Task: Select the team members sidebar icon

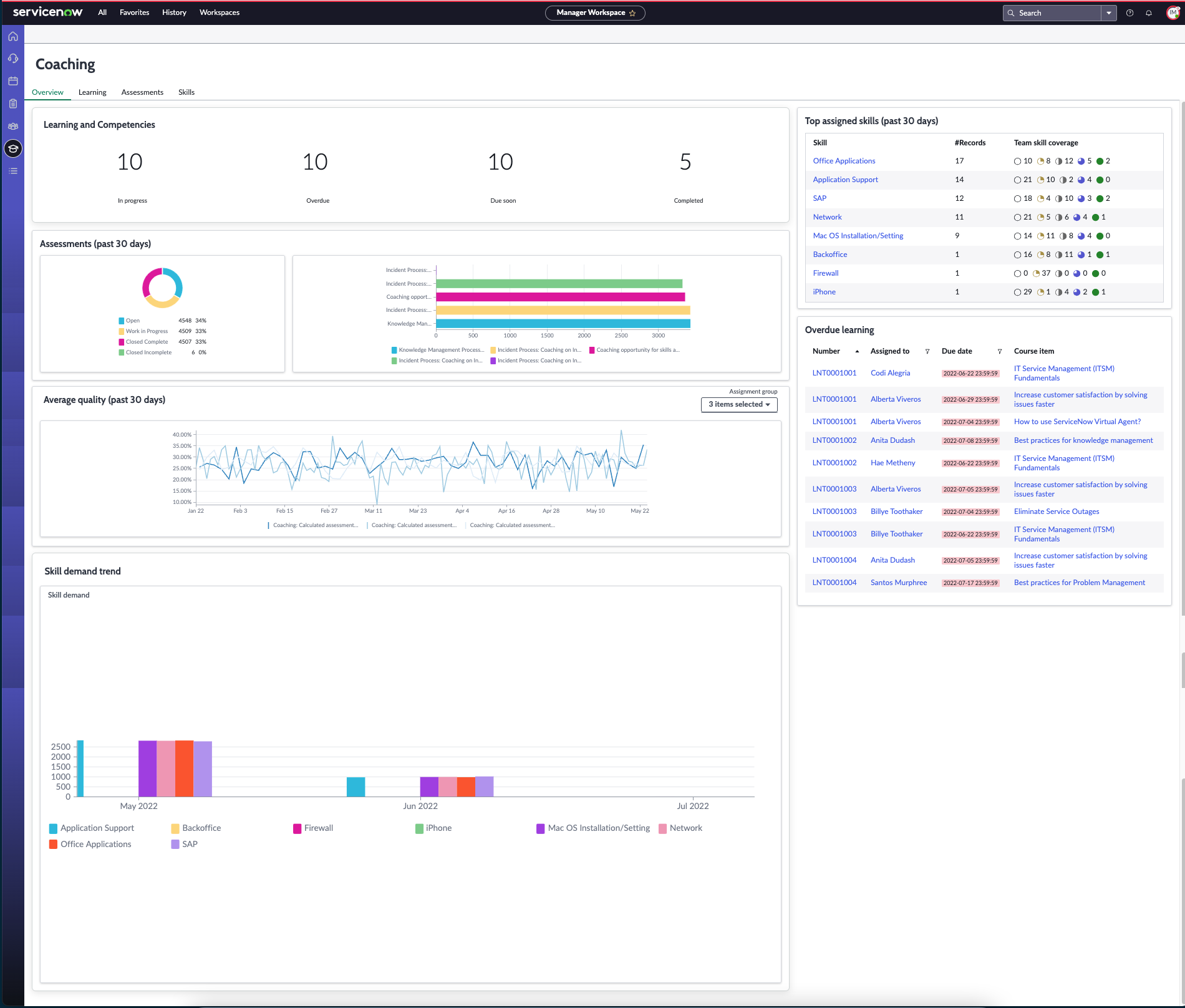Action: click(x=13, y=126)
